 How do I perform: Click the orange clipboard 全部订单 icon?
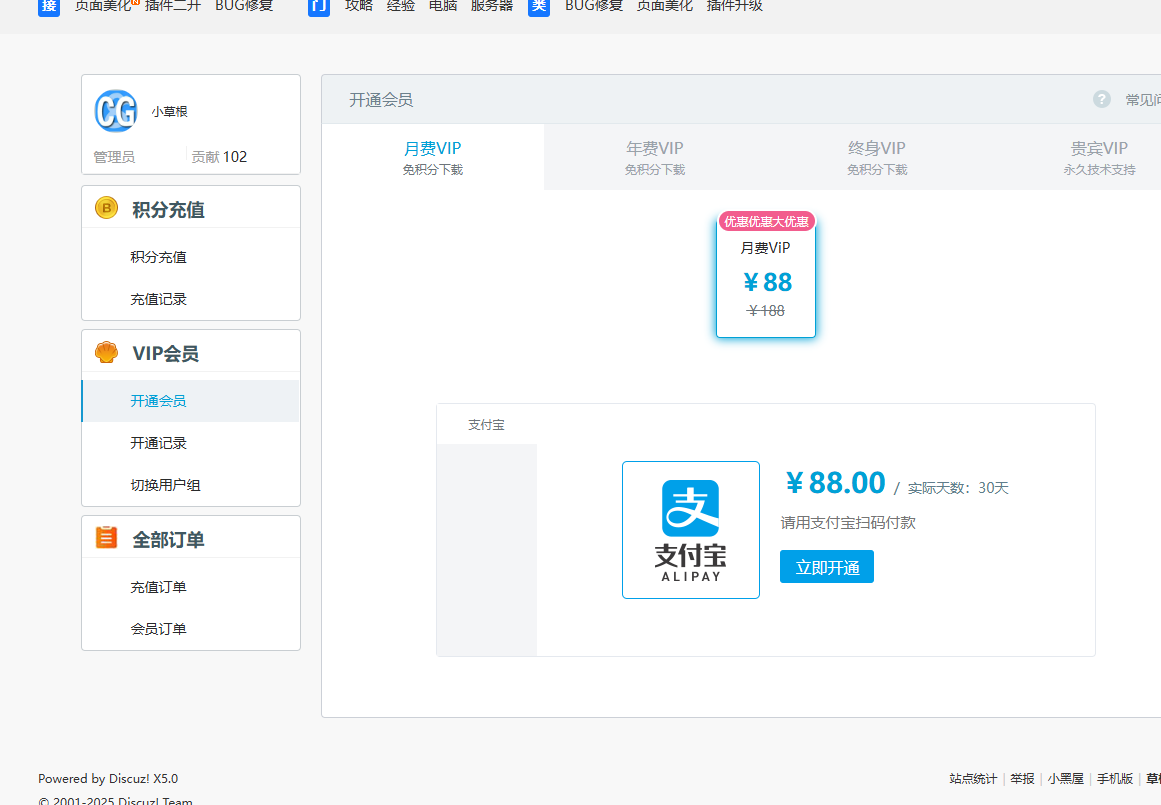pos(107,538)
